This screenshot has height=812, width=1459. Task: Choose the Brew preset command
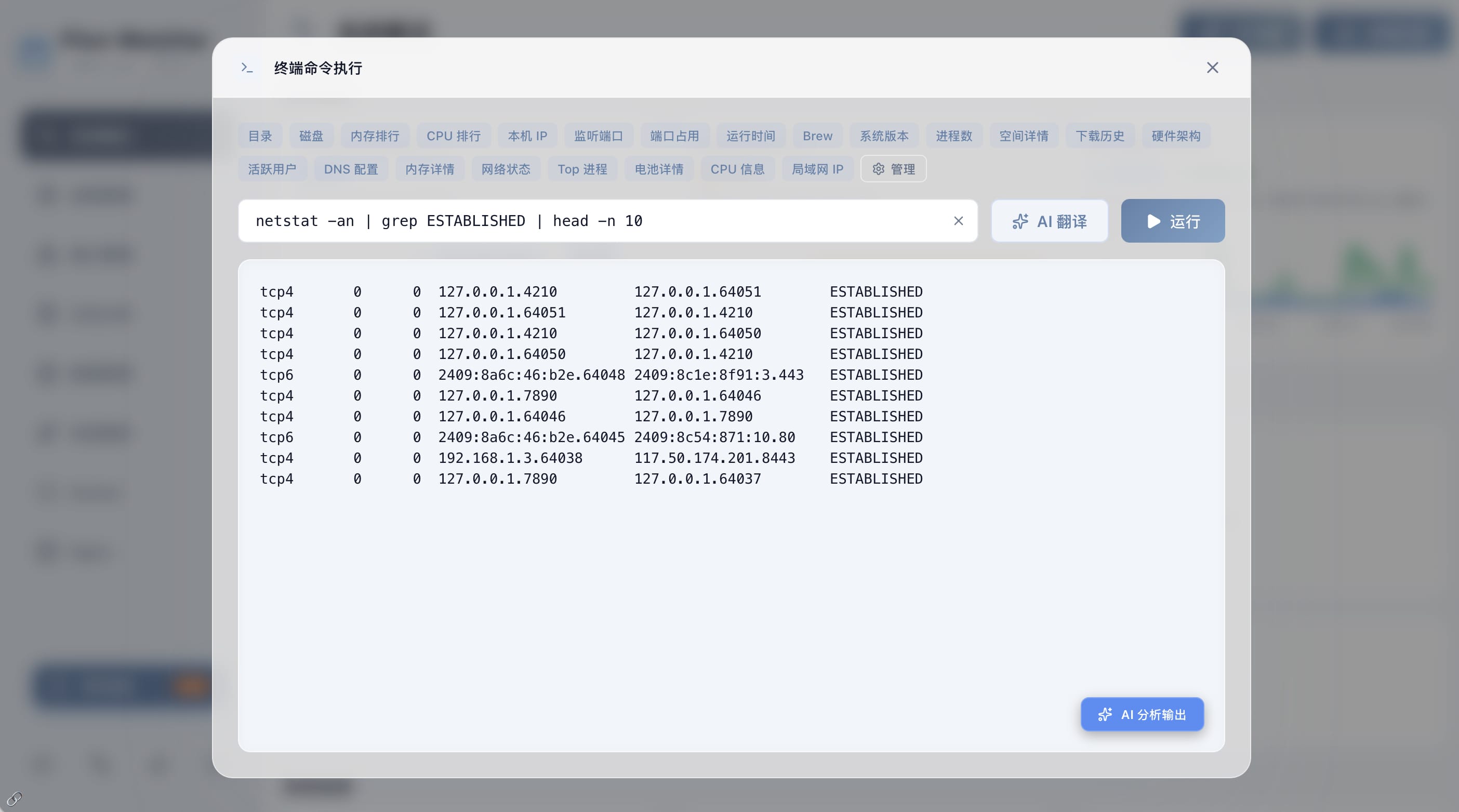click(817, 136)
